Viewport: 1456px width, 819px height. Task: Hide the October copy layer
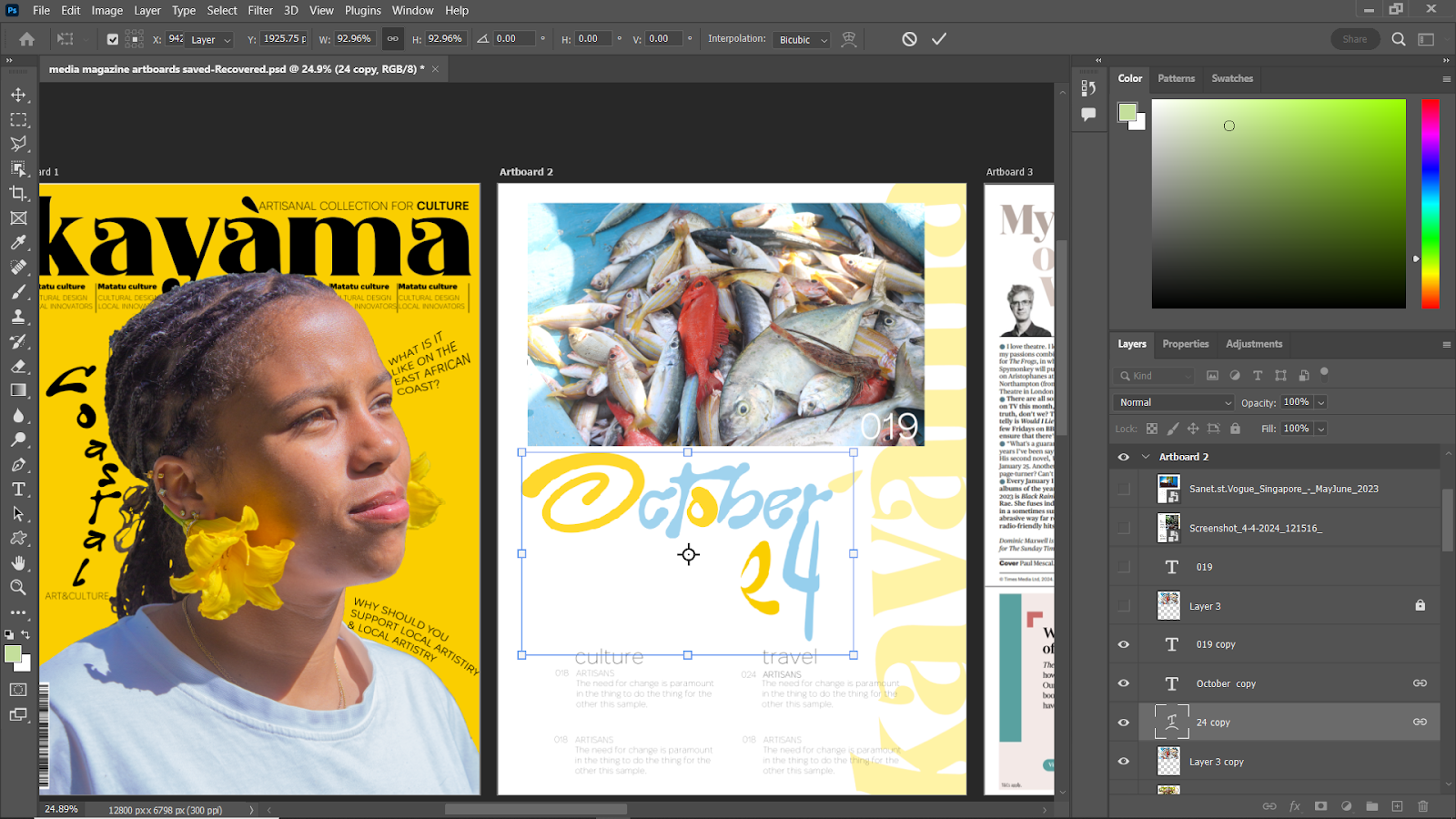(x=1124, y=683)
